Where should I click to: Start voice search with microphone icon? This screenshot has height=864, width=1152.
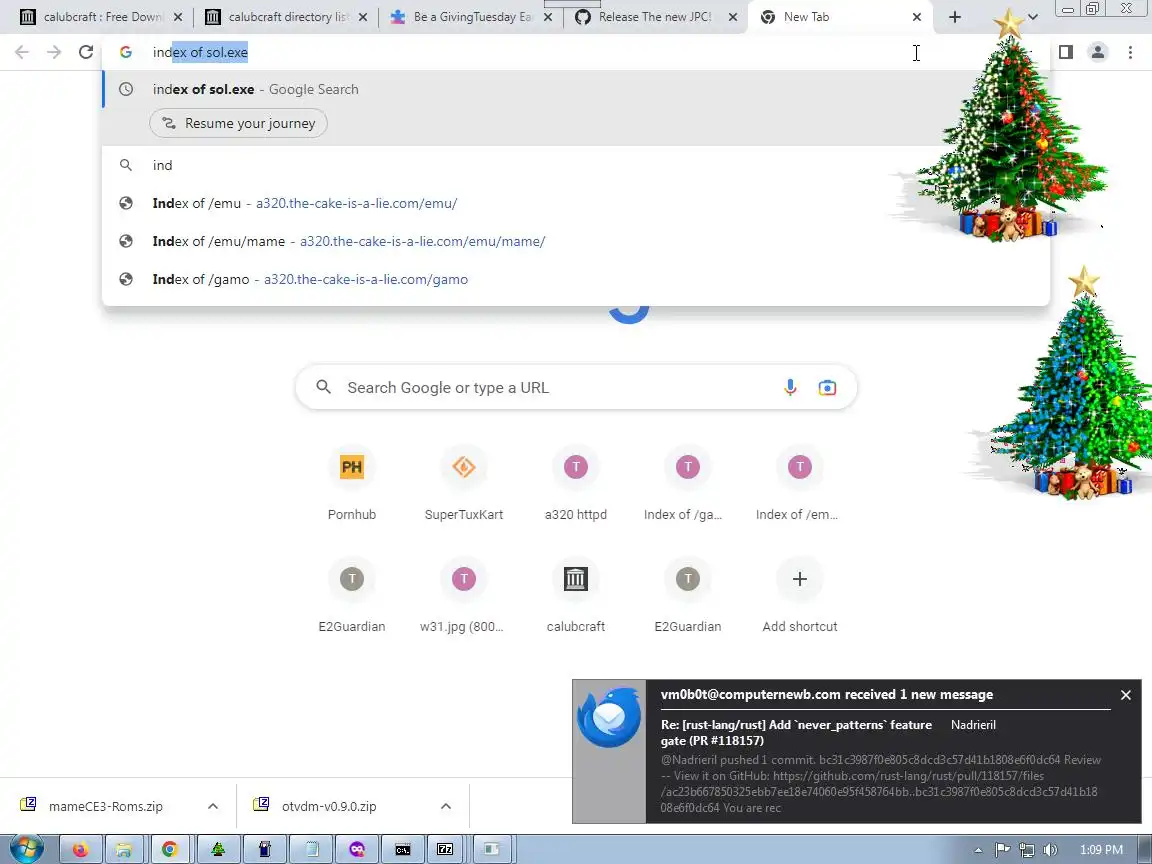pos(790,387)
